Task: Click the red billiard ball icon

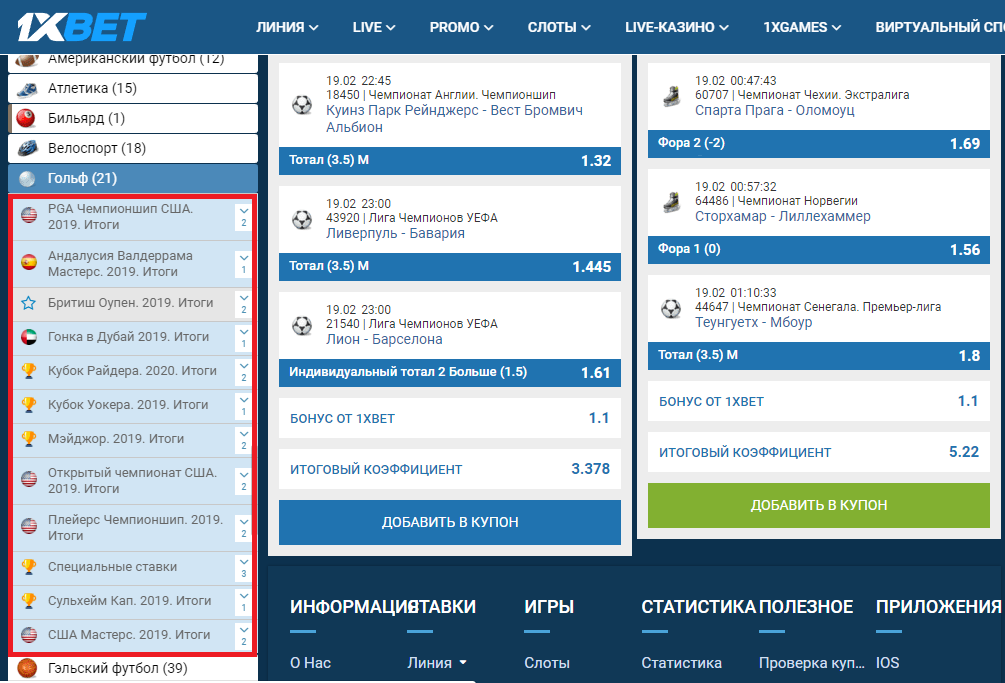Action: point(26,119)
